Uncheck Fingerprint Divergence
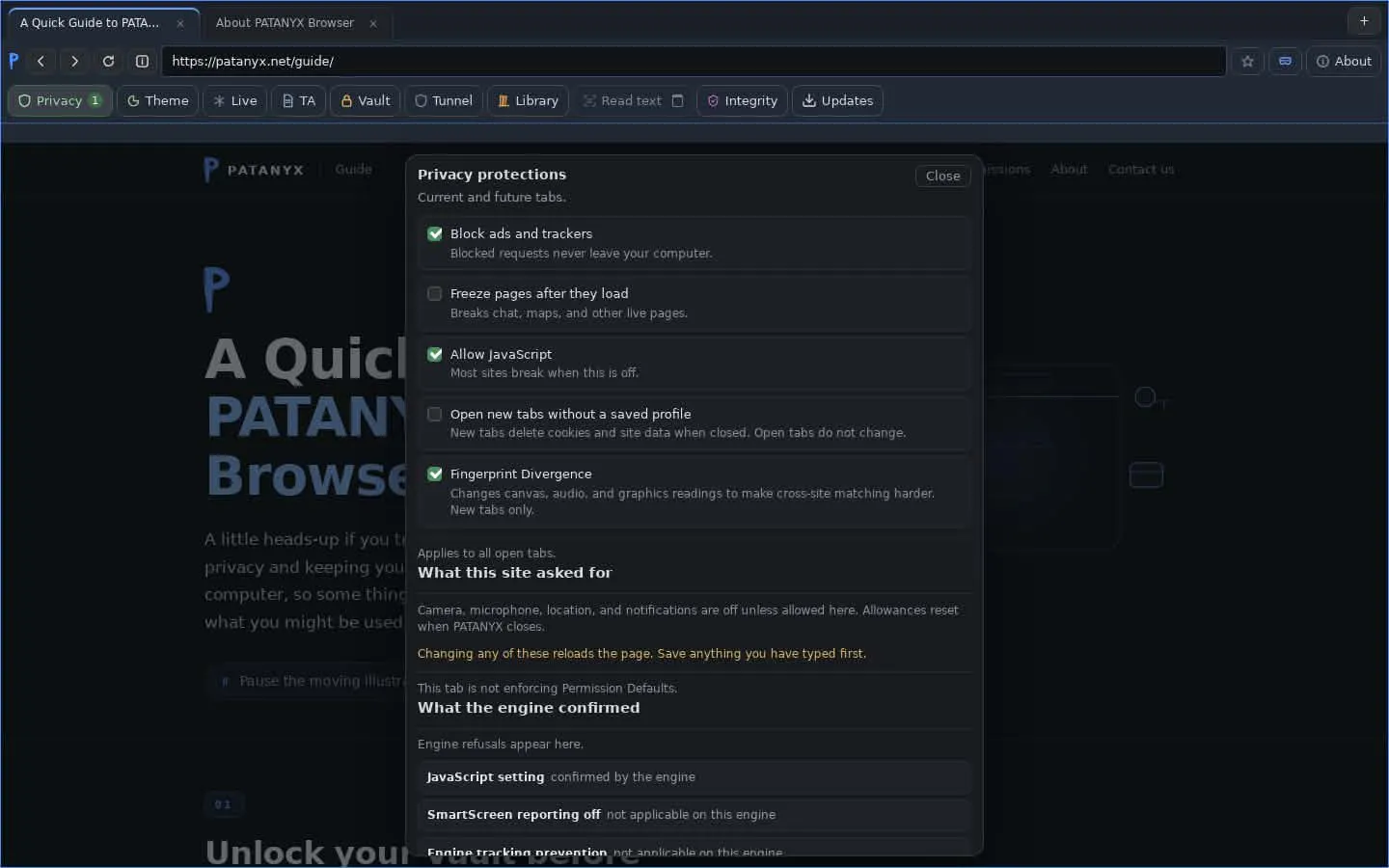The image size is (1389, 868). pos(435,474)
